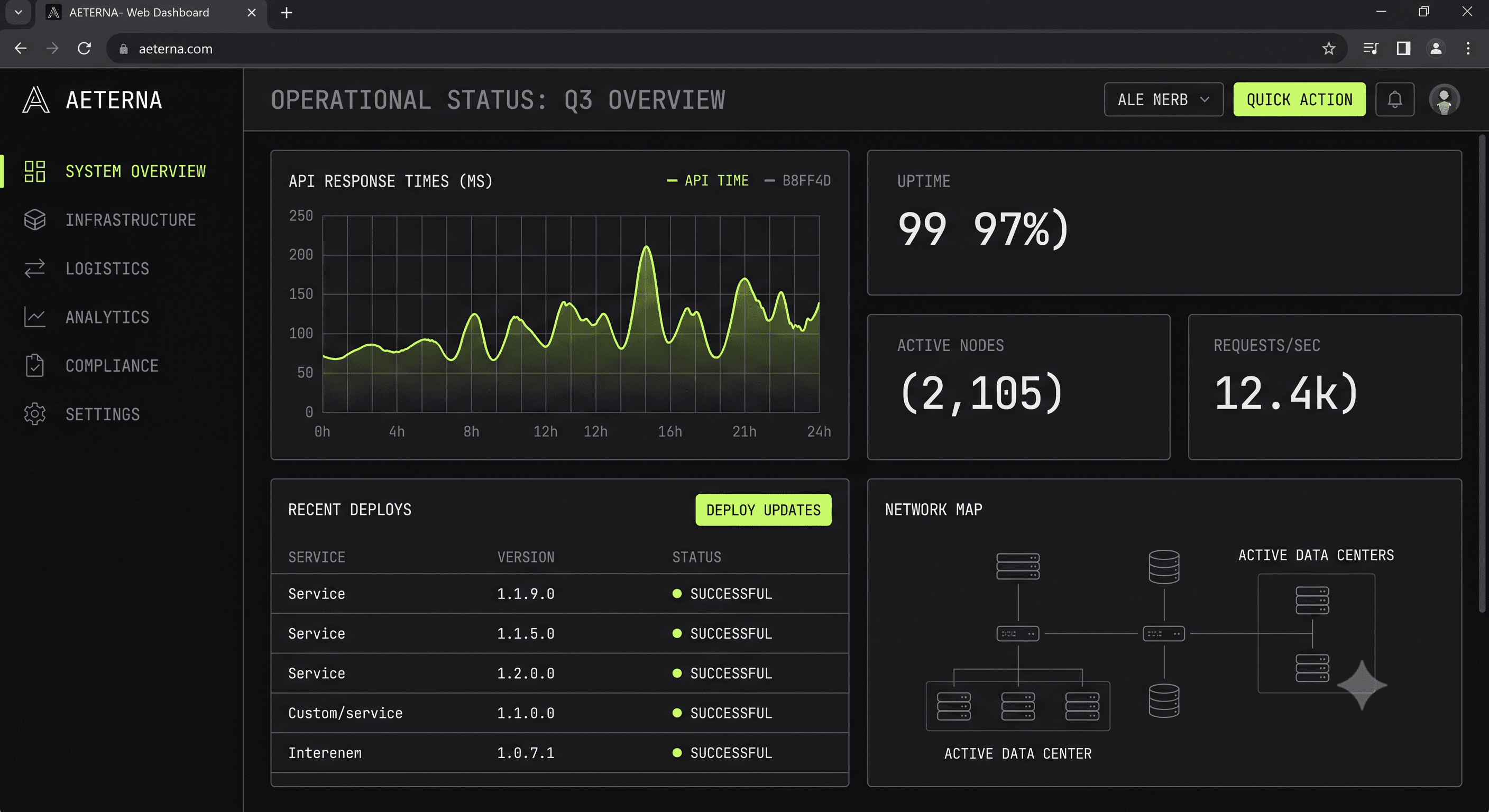
Task: Click the Logistics arrows icon
Action: 35,268
